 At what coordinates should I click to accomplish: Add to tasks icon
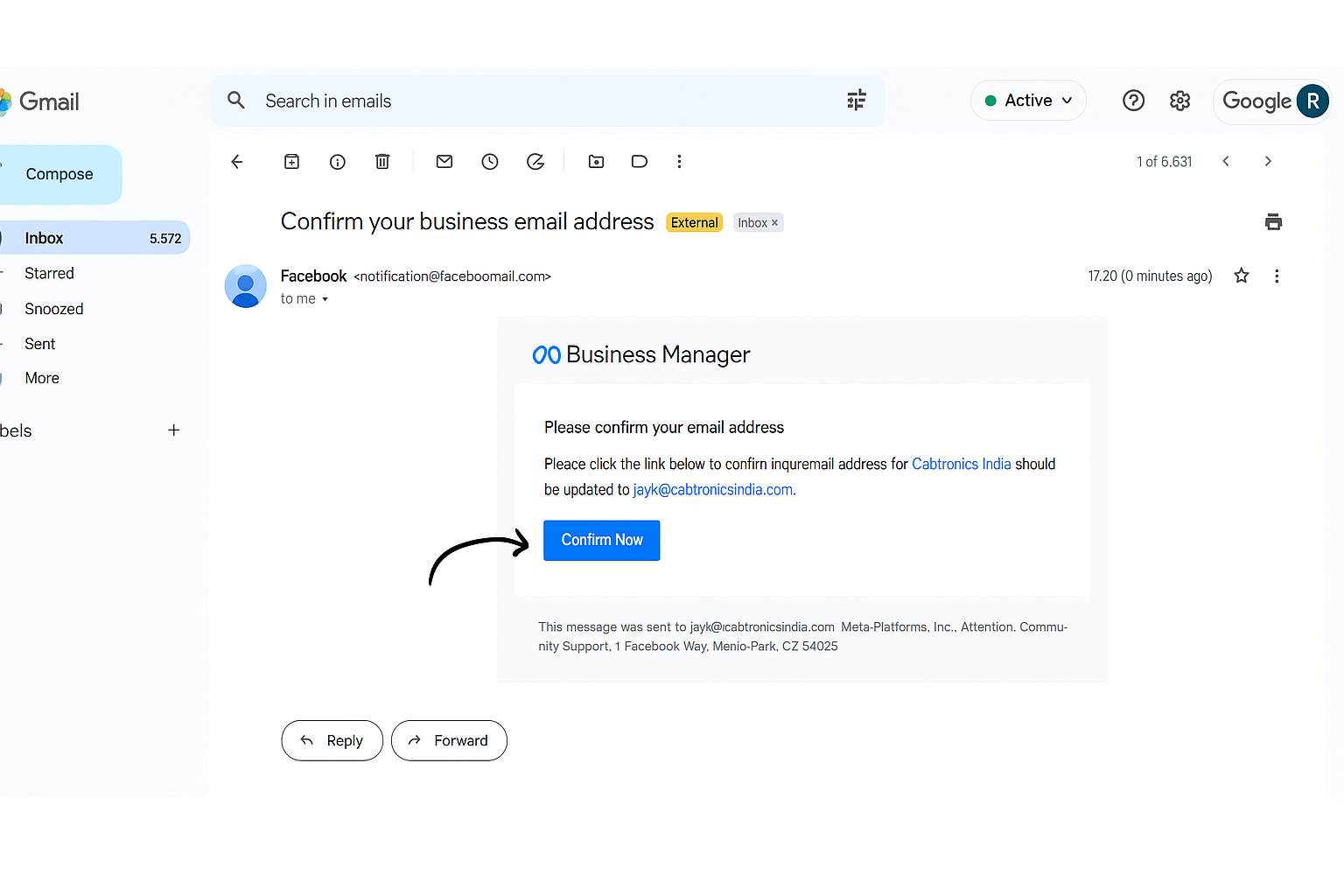point(535,162)
